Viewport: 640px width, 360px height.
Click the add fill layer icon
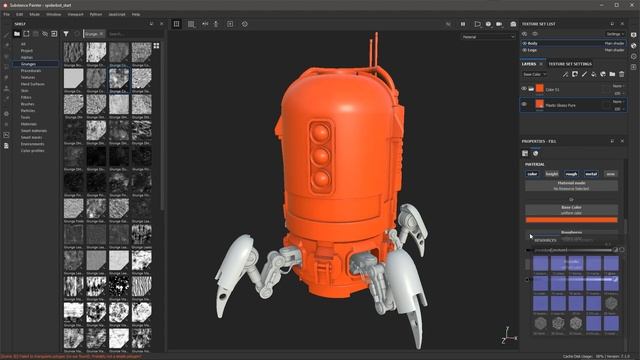coord(593,74)
